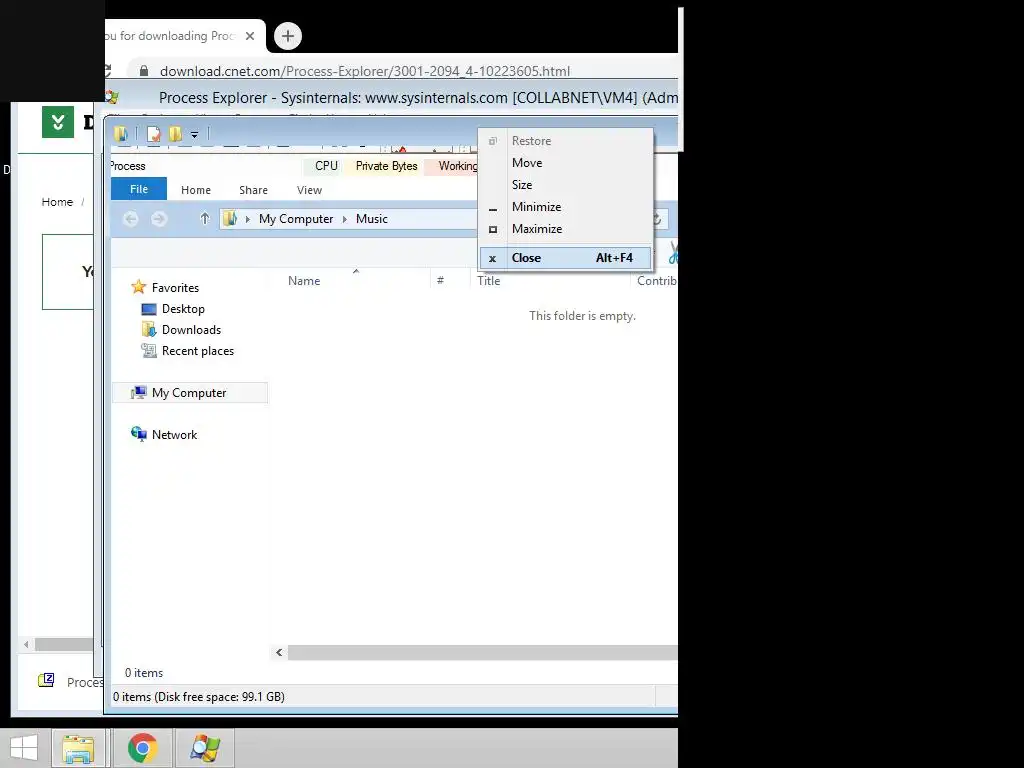The width and height of the screenshot is (1024, 768).
Task: Open Downloads in the navigation pane
Action: 191,330
